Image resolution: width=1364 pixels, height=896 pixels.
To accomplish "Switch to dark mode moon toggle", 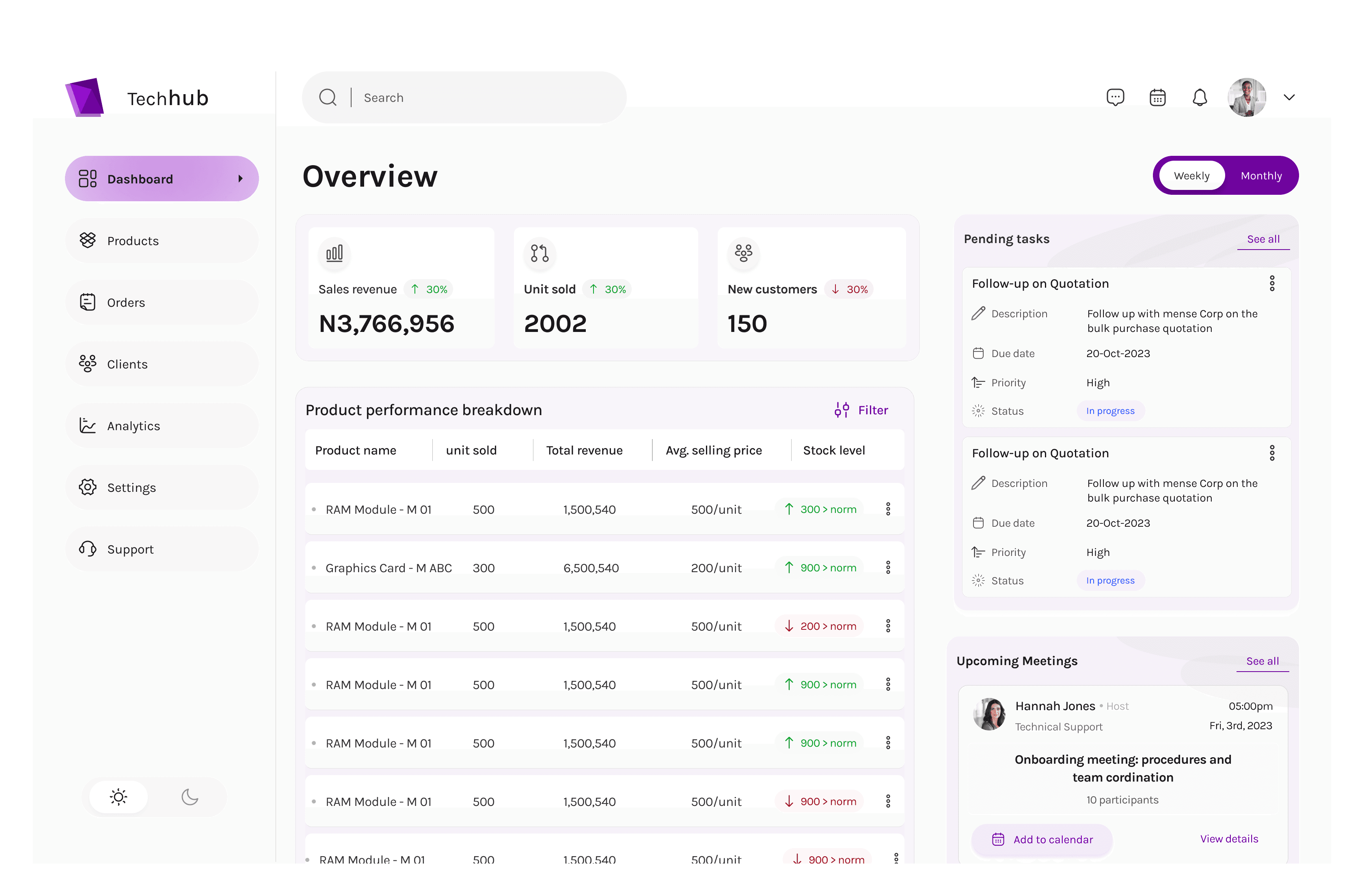I will click(190, 797).
